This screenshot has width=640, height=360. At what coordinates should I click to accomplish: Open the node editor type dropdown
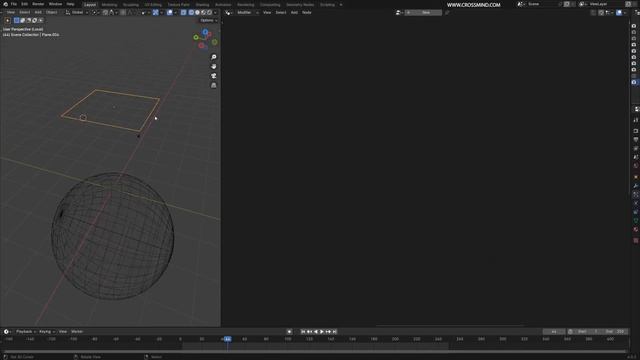pyautogui.click(x=229, y=13)
